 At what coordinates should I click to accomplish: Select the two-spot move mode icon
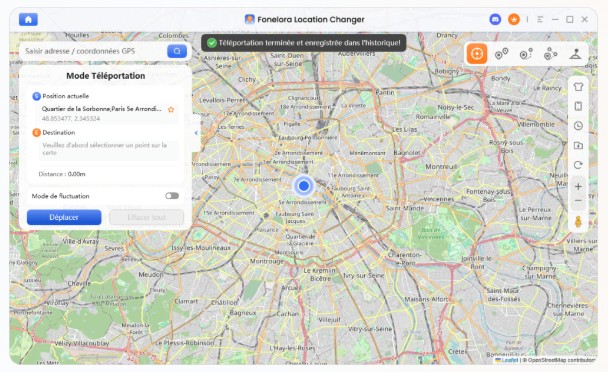pos(501,54)
